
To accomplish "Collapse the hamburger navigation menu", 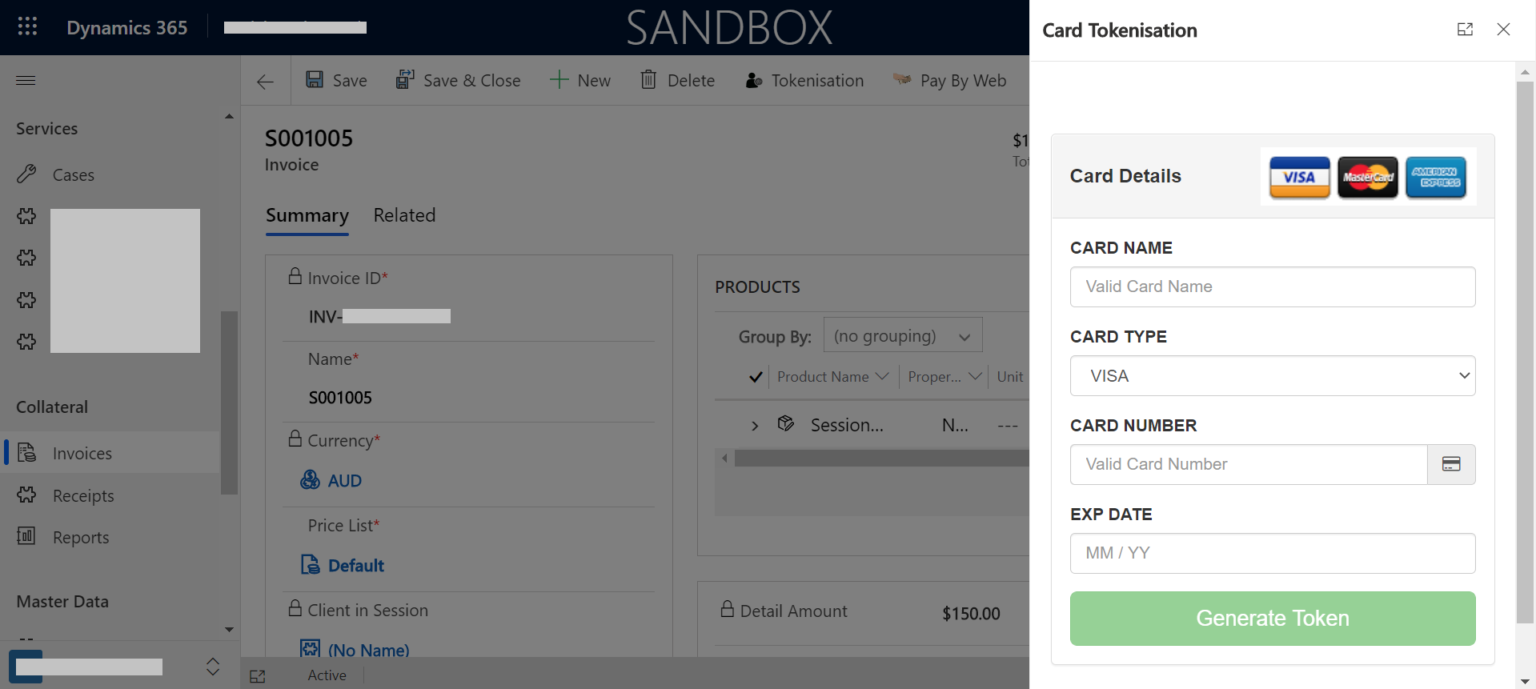I will pos(26,81).
